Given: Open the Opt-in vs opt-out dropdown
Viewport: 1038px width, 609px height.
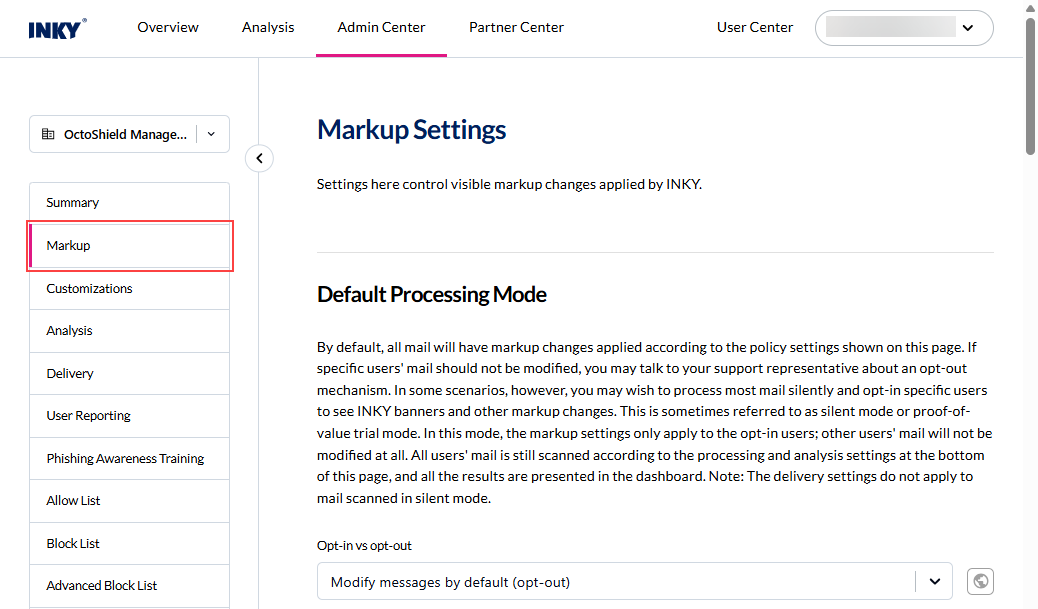Looking at the screenshot, I should coord(634,581).
